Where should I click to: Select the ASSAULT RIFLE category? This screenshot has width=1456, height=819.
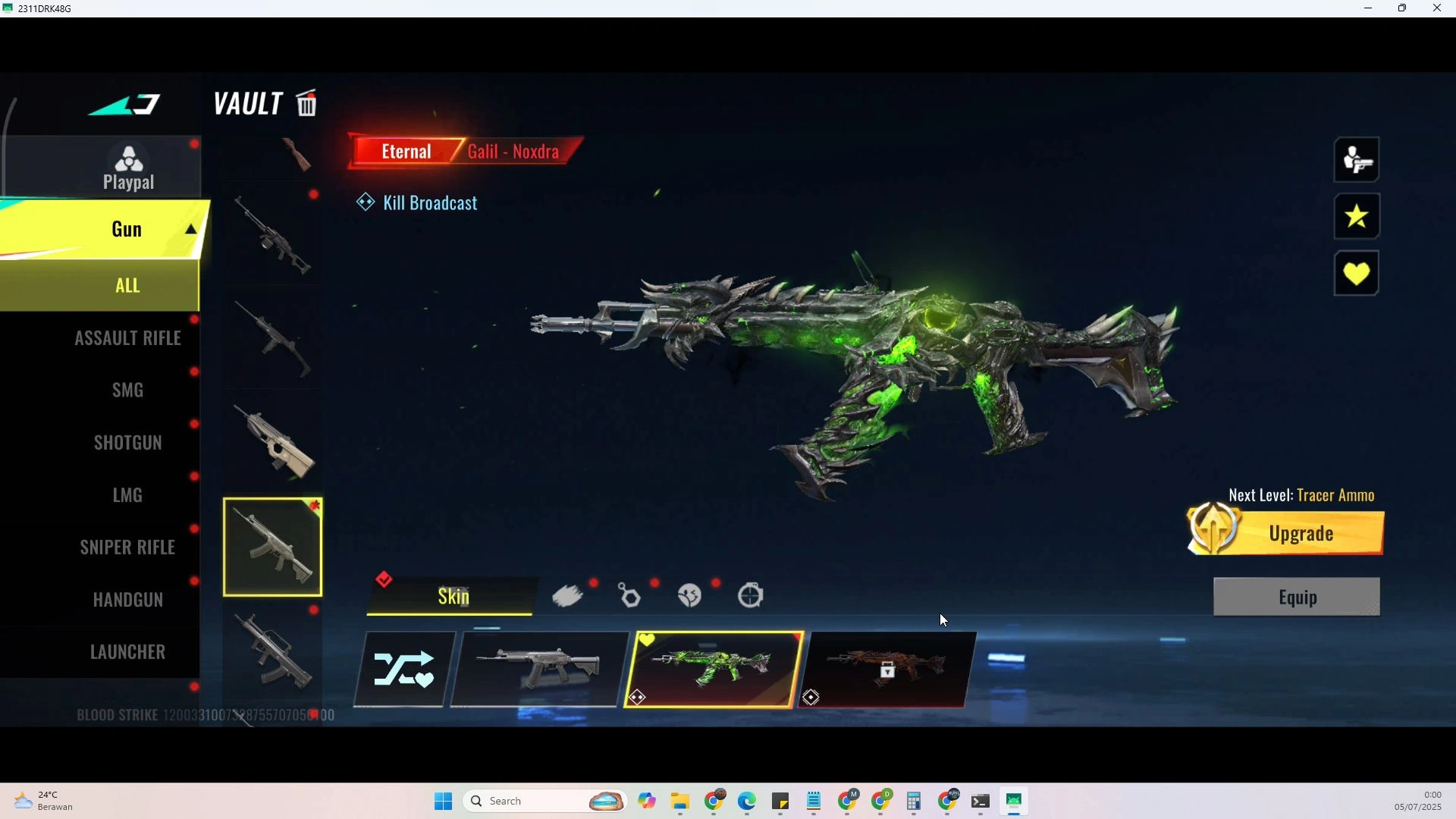tap(127, 338)
